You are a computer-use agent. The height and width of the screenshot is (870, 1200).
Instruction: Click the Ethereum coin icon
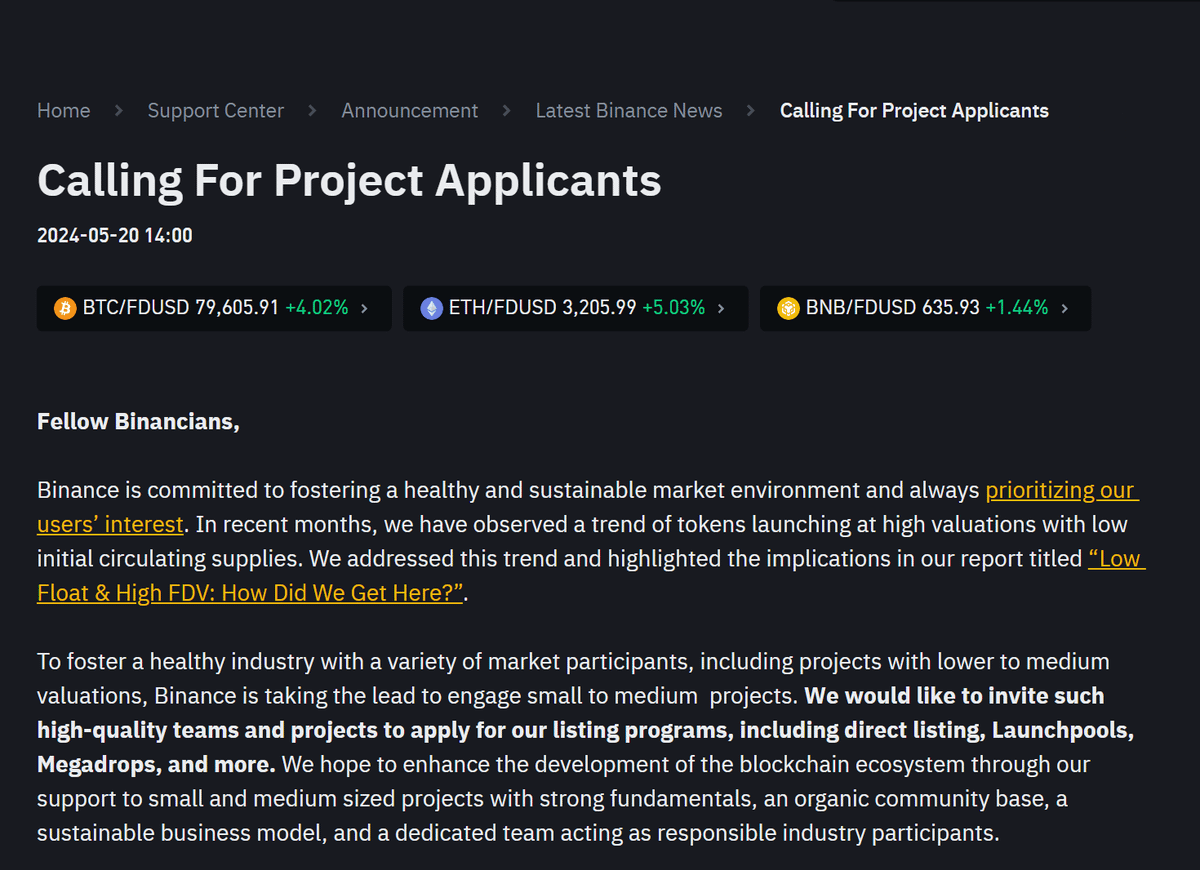click(431, 308)
